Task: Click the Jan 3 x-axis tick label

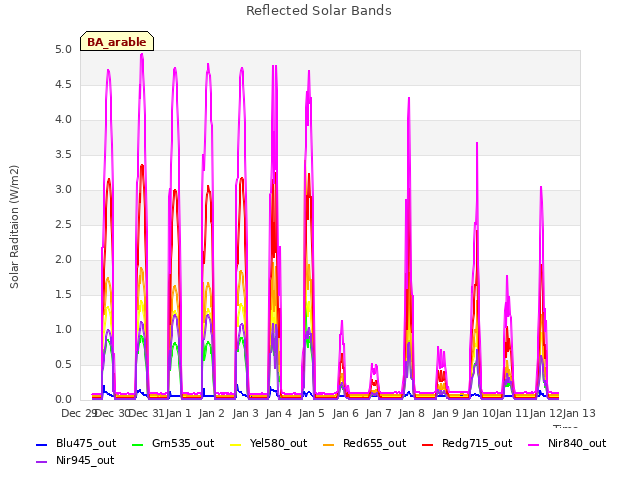Action: [x=245, y=413]
